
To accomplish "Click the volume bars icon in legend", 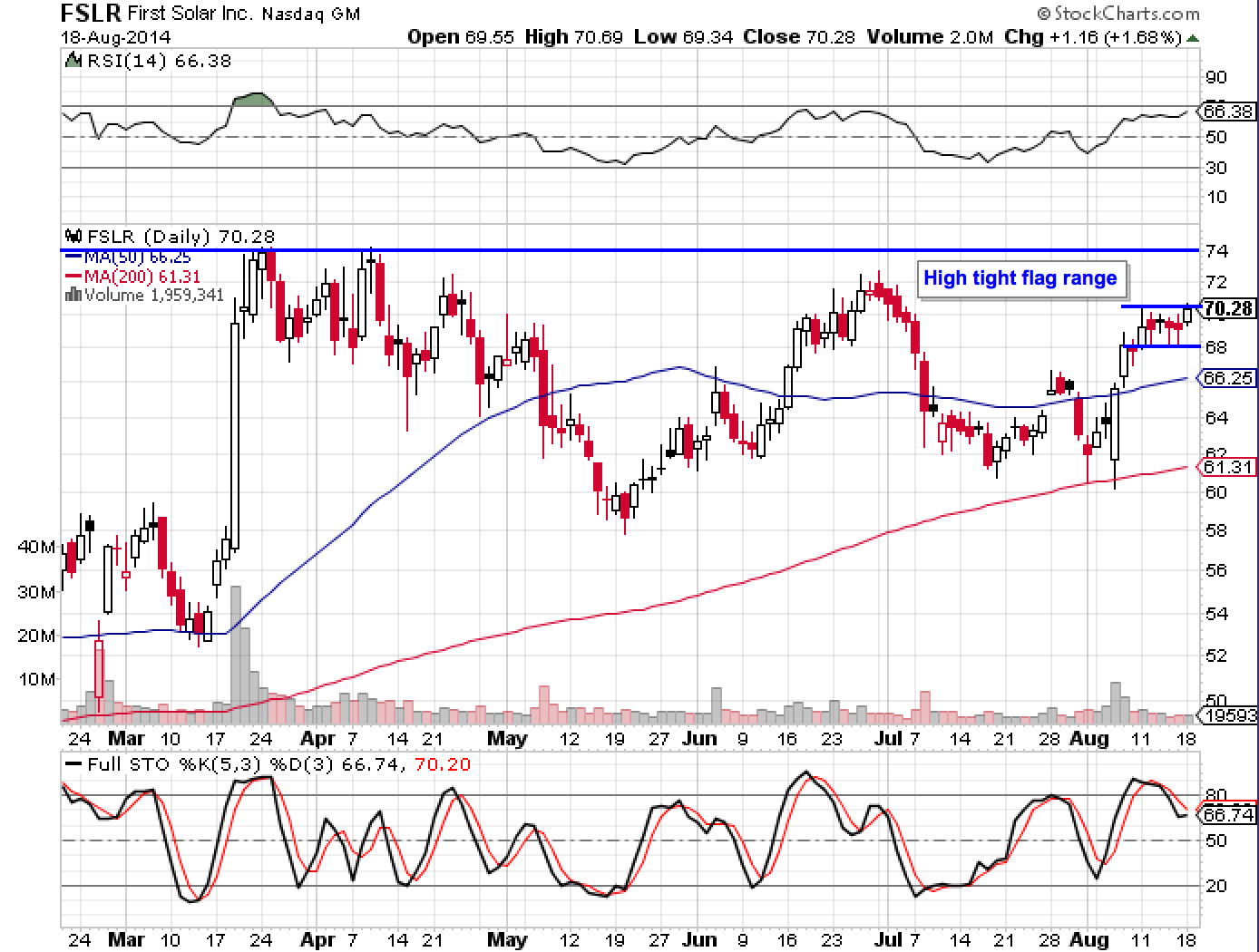I will pyautogui.click(x=73, y=296).
